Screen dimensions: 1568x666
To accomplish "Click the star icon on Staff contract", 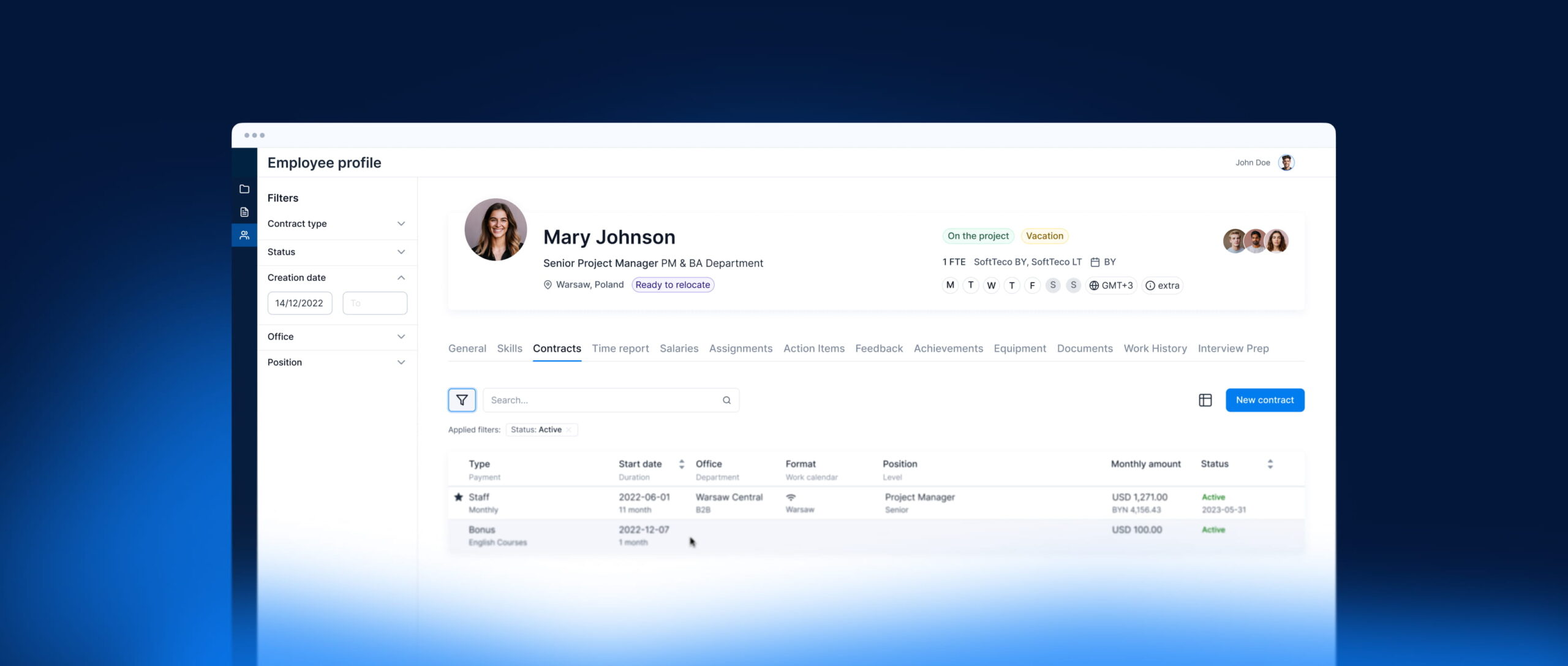I will click(x=458, y=497).
